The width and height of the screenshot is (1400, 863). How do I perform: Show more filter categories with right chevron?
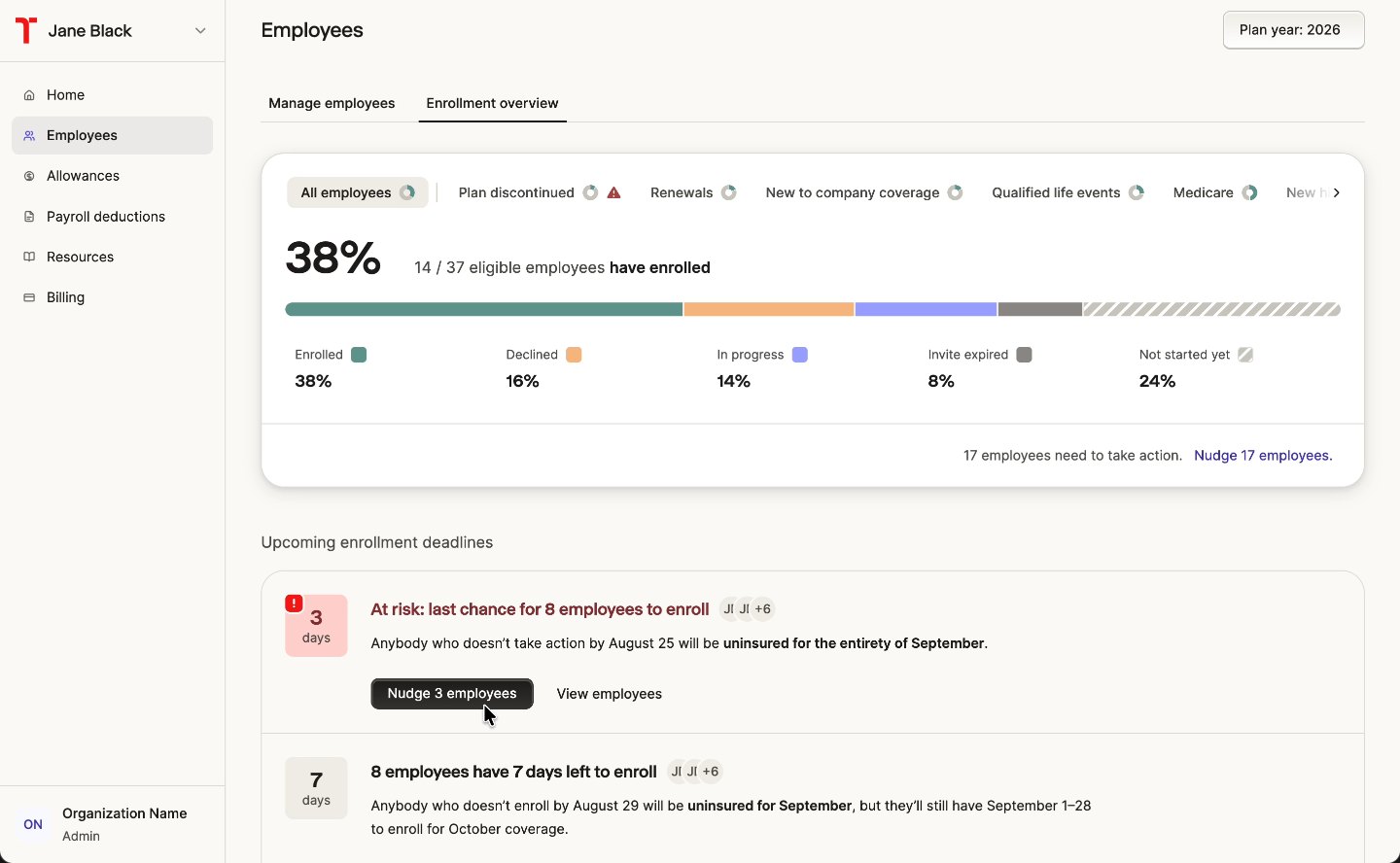tap(1337, 192)
